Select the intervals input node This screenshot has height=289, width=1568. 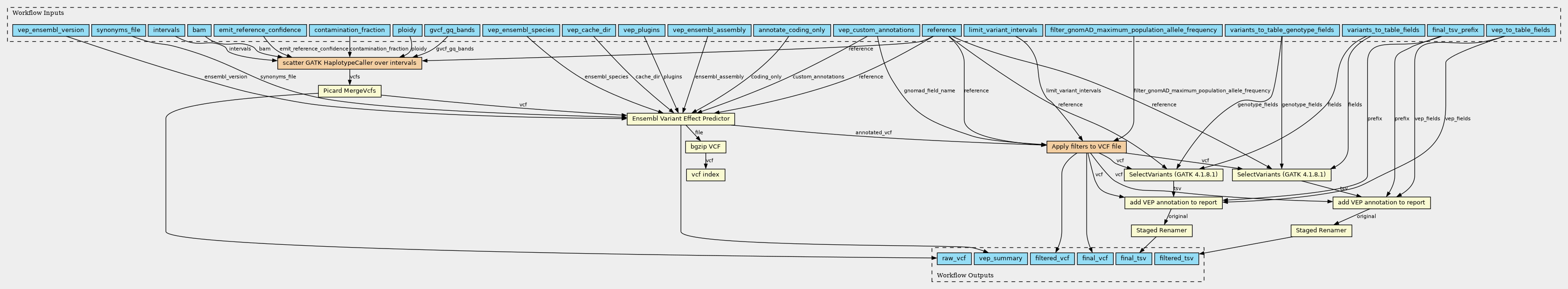pos(166,30)
